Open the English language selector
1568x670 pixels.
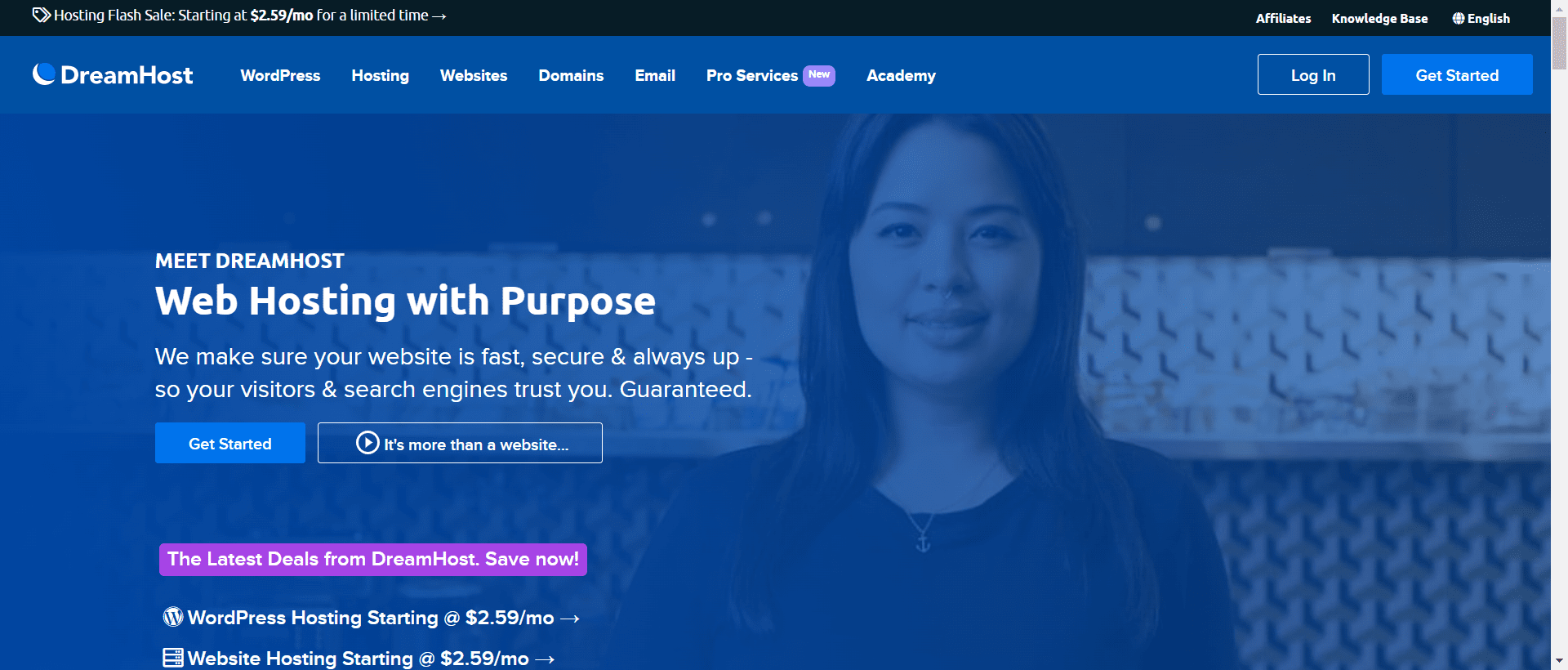(1481, 19)
